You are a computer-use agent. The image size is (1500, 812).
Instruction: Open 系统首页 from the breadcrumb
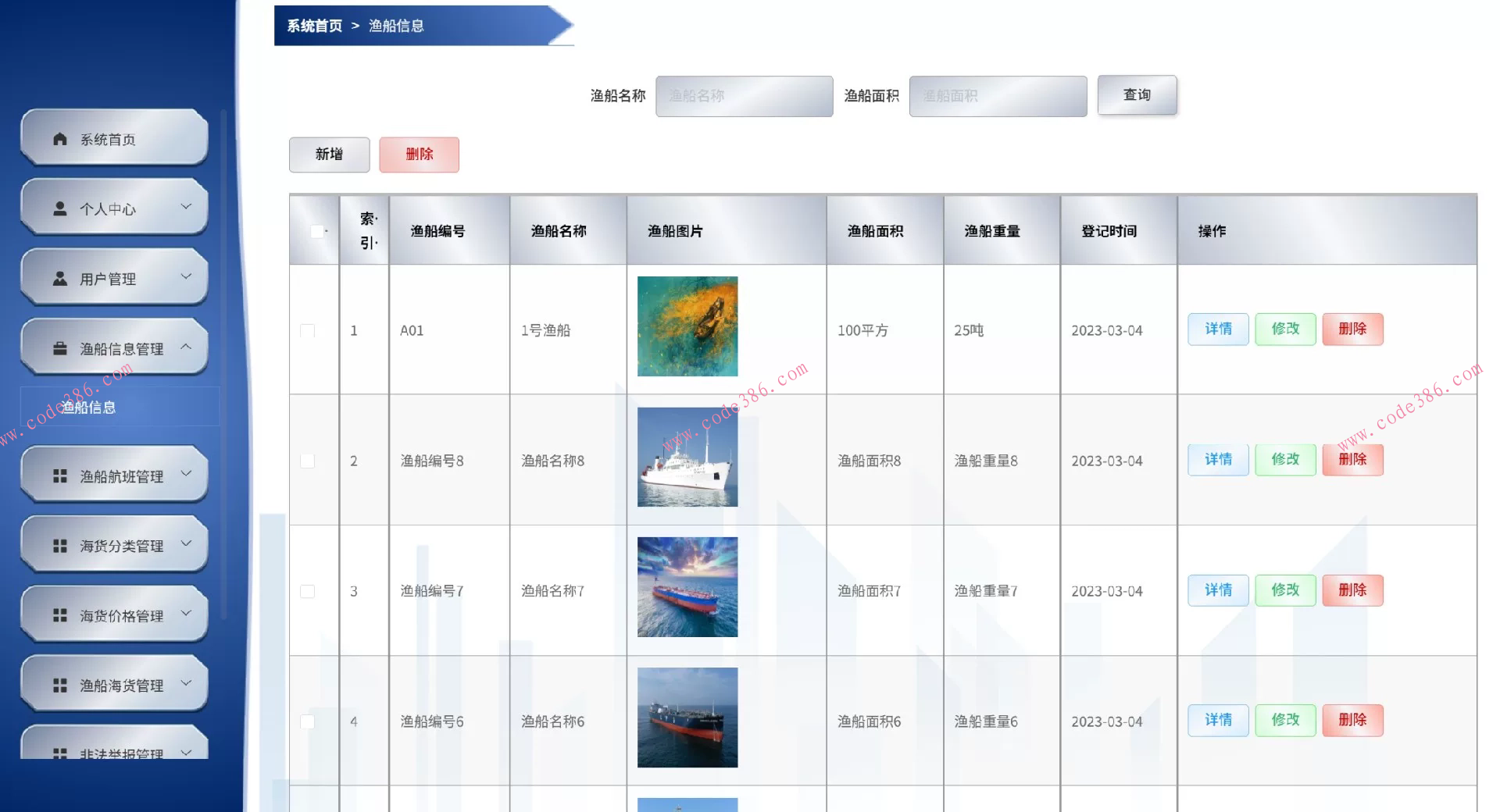[x=313, y=25]
